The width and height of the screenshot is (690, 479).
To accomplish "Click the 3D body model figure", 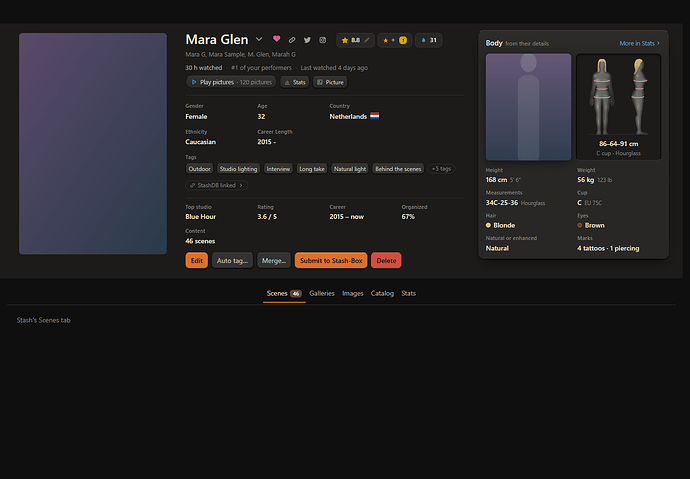I will [x=618, y=96].
